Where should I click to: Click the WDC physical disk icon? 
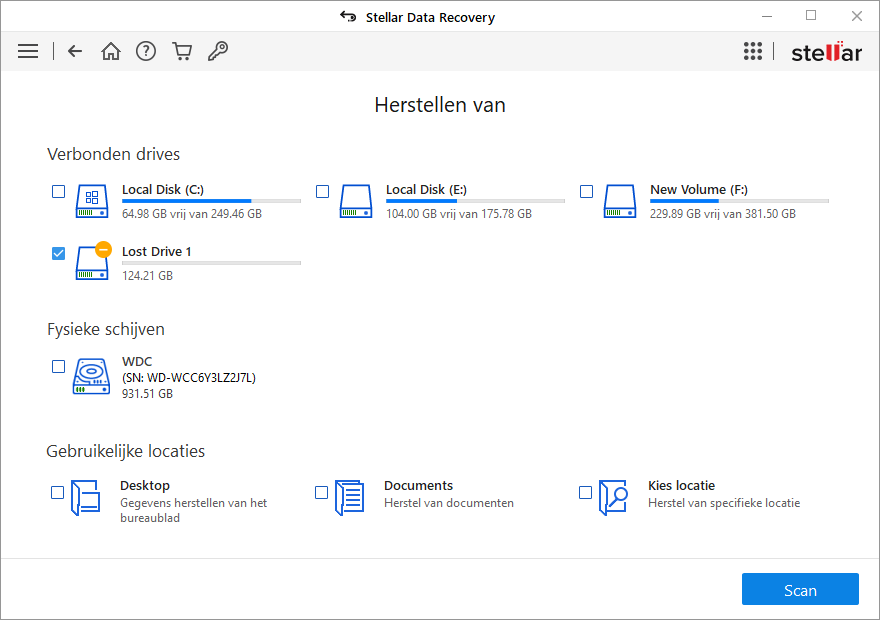tap(91, 377)
